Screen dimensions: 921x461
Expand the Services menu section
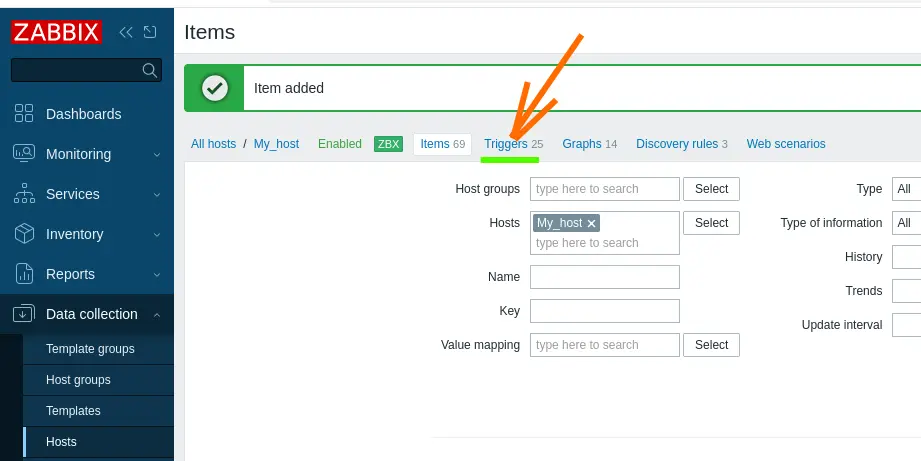(x=156, y=194)
